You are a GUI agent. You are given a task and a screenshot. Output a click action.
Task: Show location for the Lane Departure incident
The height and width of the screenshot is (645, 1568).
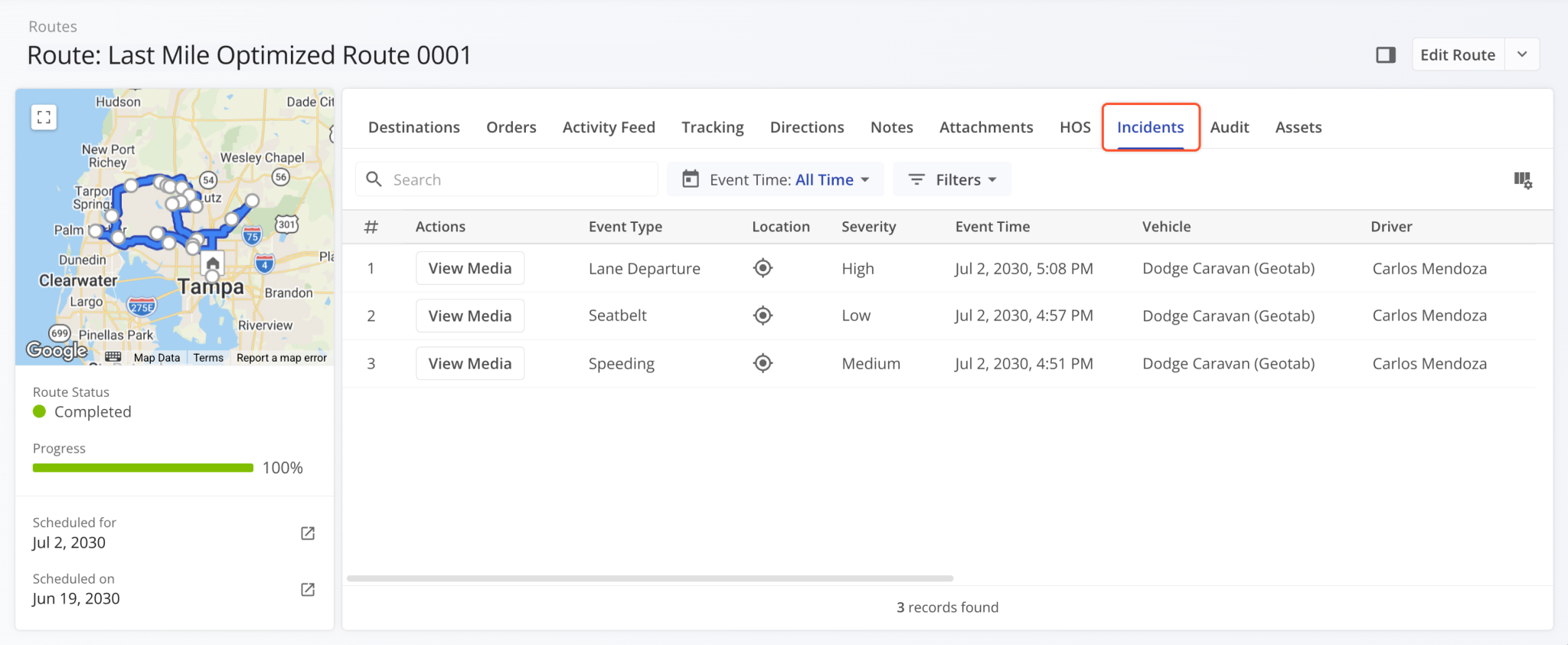click(x=763, y=268)
